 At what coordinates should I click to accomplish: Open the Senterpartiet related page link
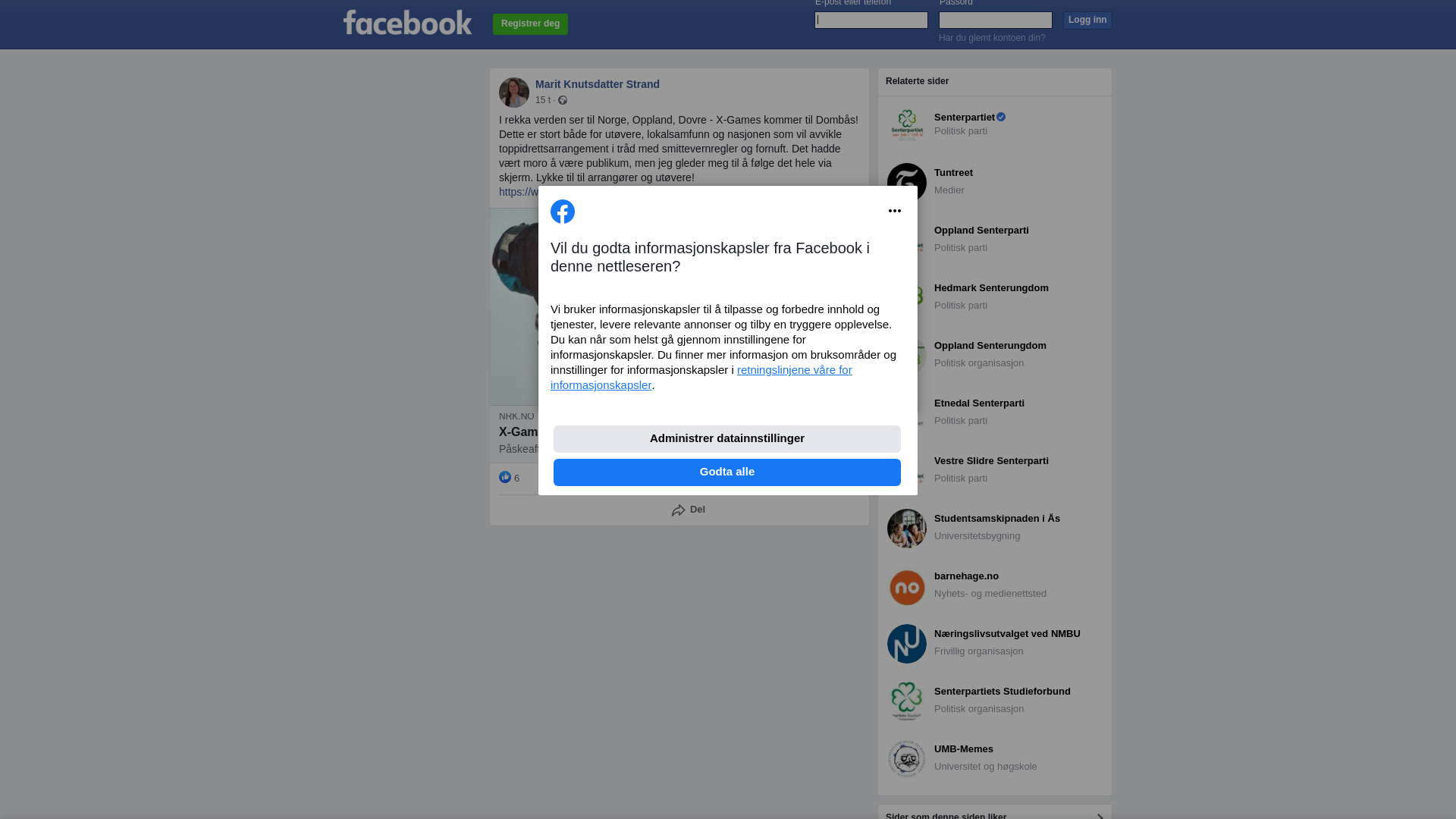pos(965,118)
